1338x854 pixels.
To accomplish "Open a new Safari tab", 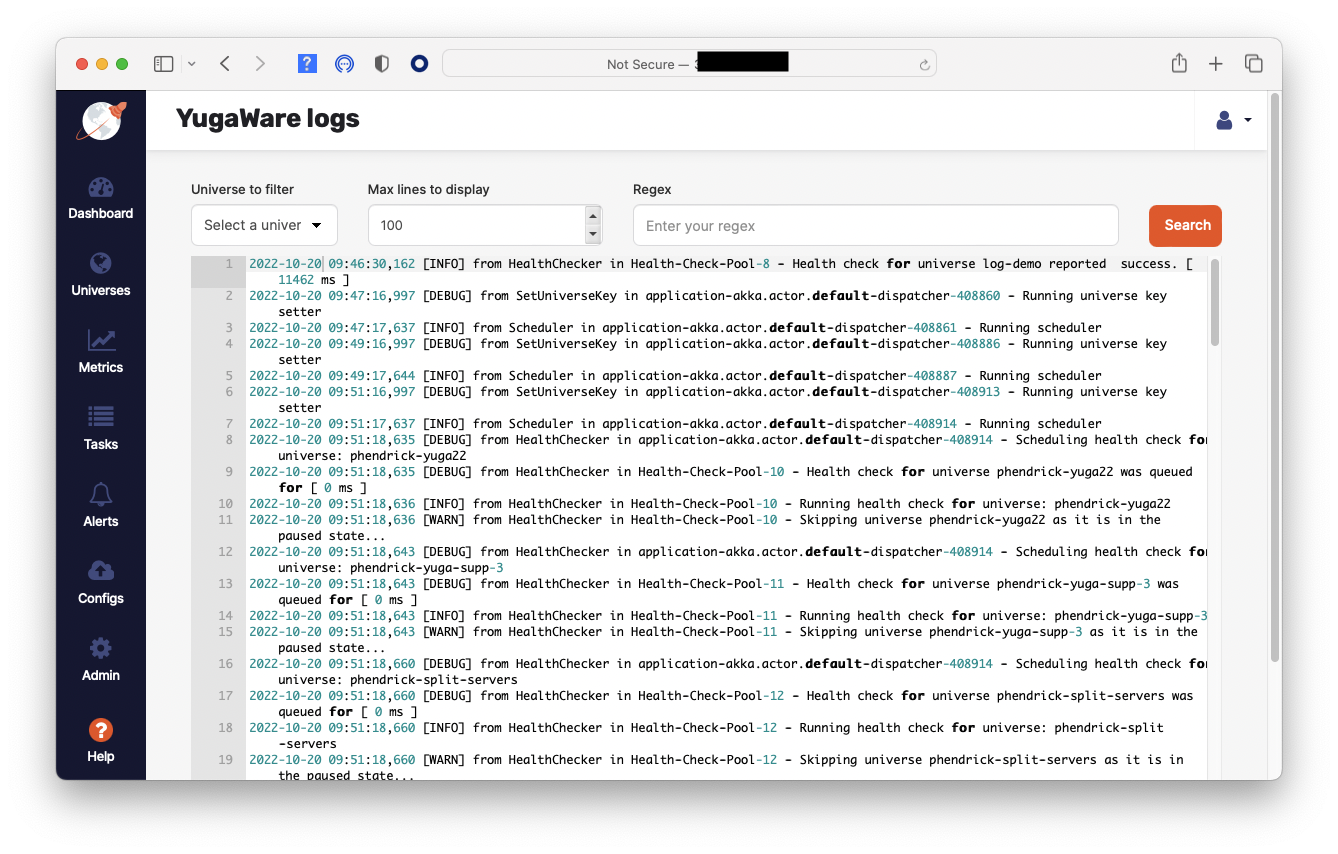I will (1215, 64).
